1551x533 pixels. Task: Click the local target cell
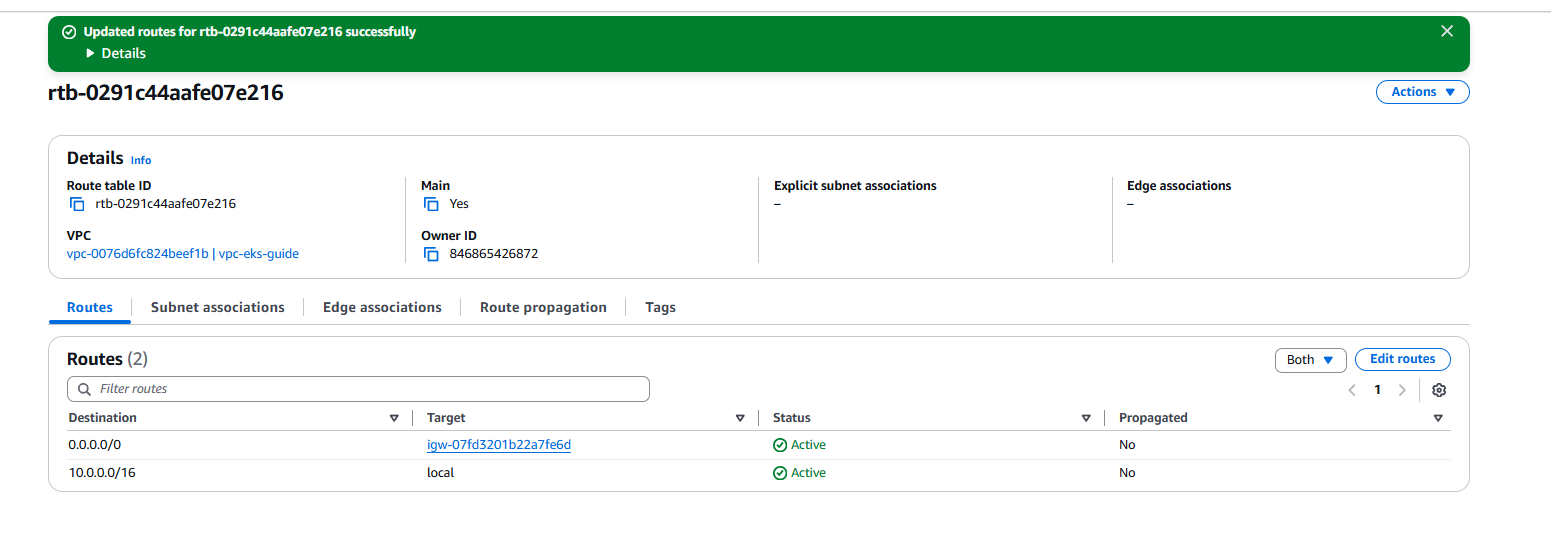[440, 473]
